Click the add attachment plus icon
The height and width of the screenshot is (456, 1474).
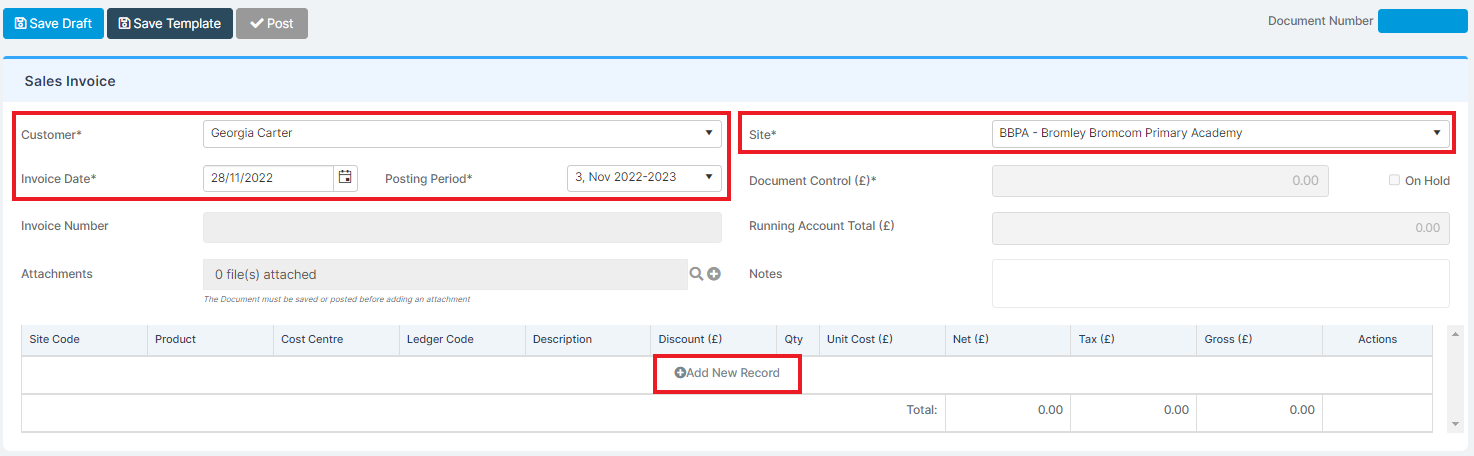pos(714,273)
